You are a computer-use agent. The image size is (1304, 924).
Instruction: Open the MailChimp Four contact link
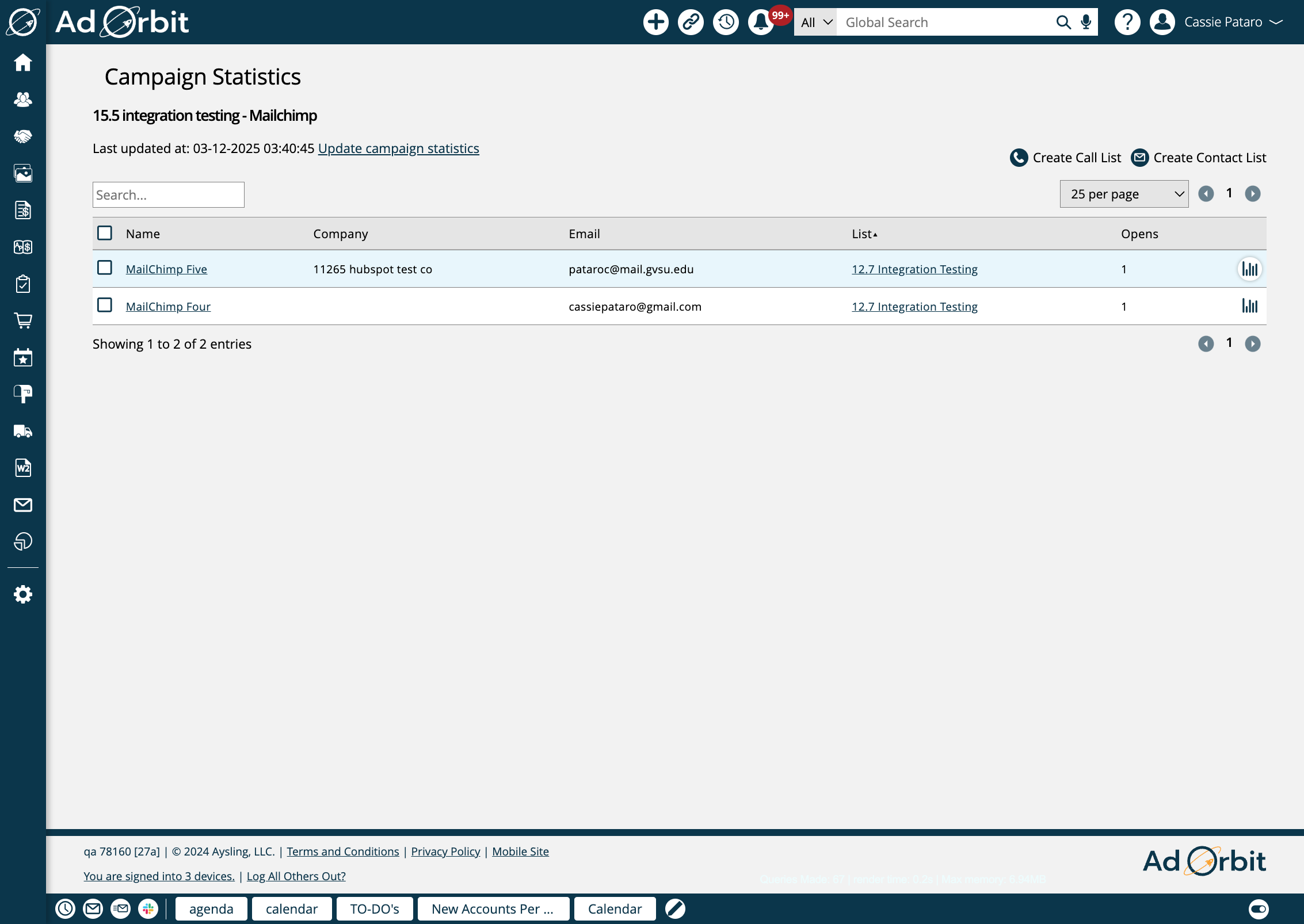(x=168, y=307)
